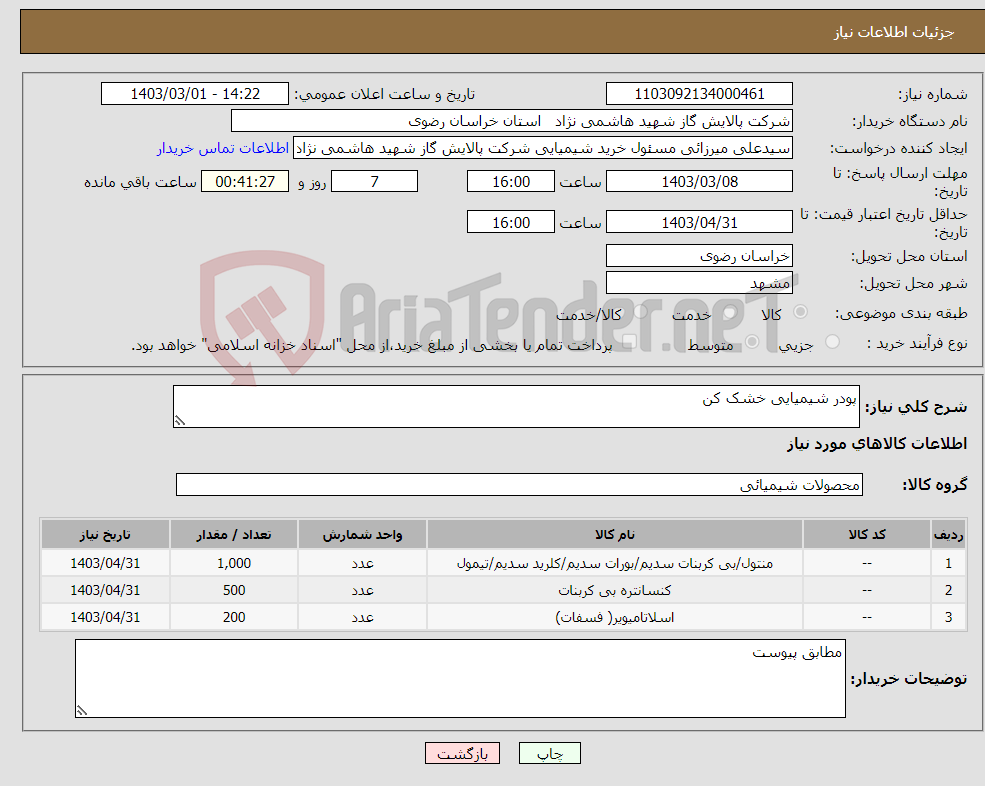Select the کالا/خدمت radio button
This screenshot has width=985, height=786.
(x=640, y=312)
